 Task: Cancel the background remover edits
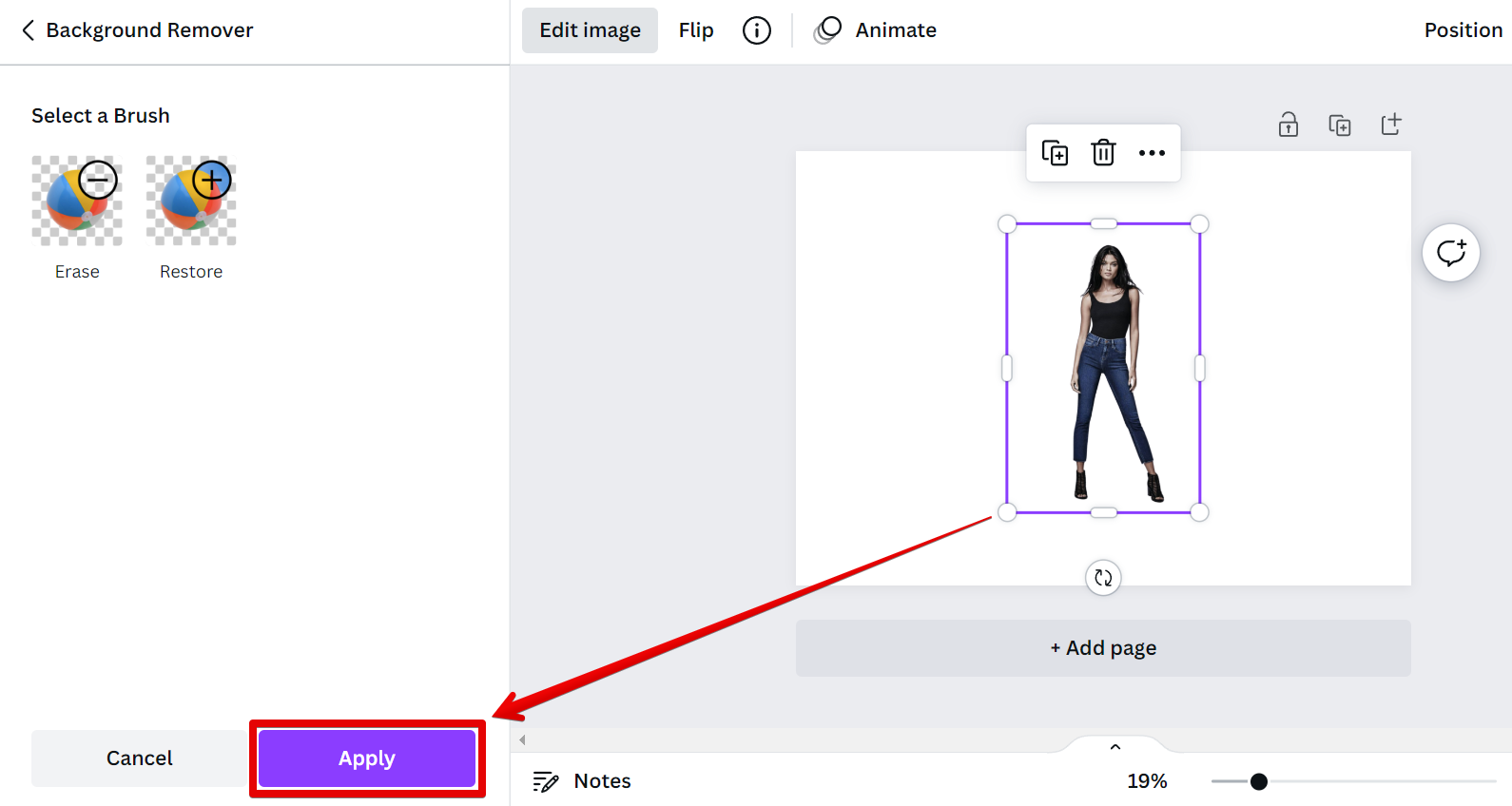coord(140,758)
